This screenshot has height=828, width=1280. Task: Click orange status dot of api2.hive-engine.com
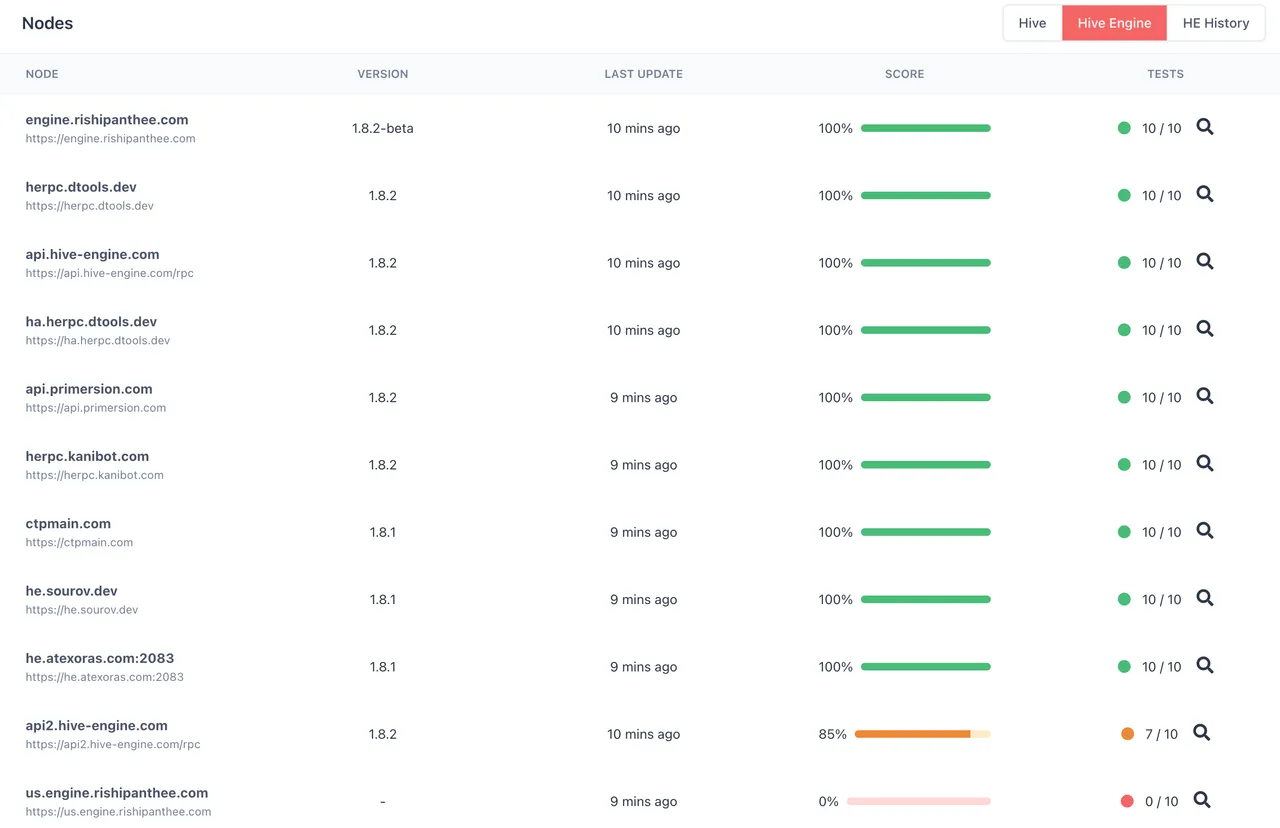[x=1128, y=733]
